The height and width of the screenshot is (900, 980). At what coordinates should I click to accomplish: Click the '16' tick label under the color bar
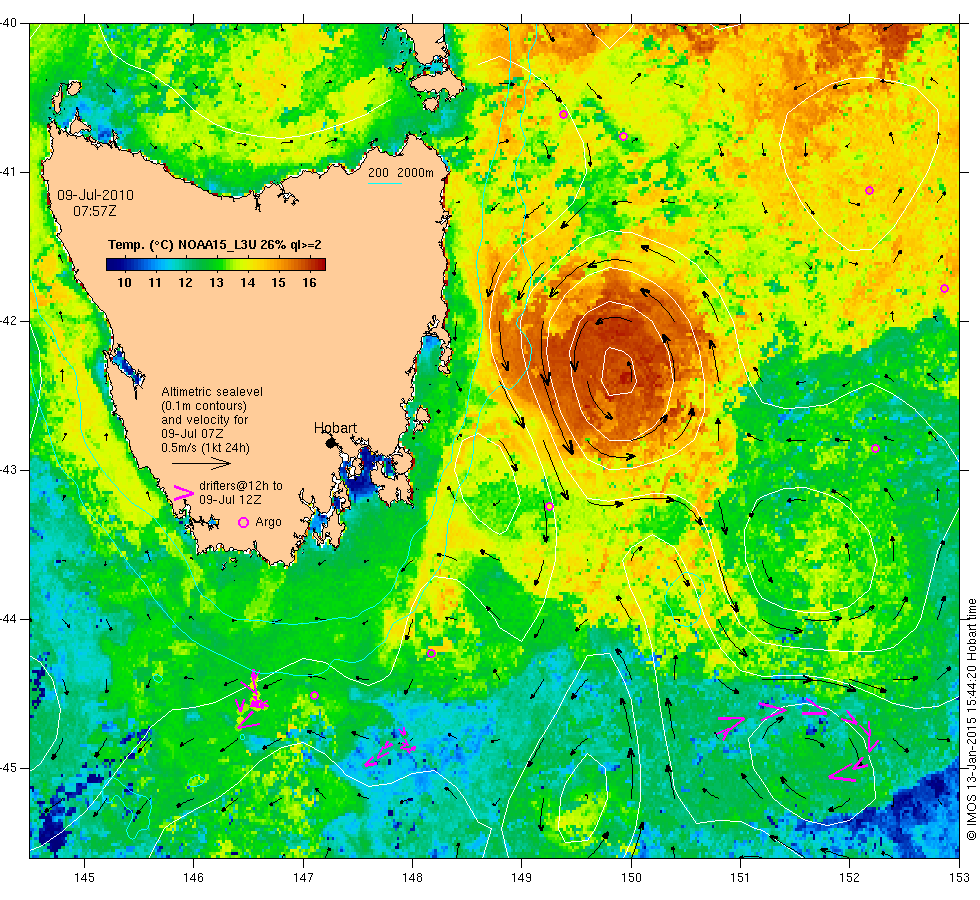click(309, 282)
